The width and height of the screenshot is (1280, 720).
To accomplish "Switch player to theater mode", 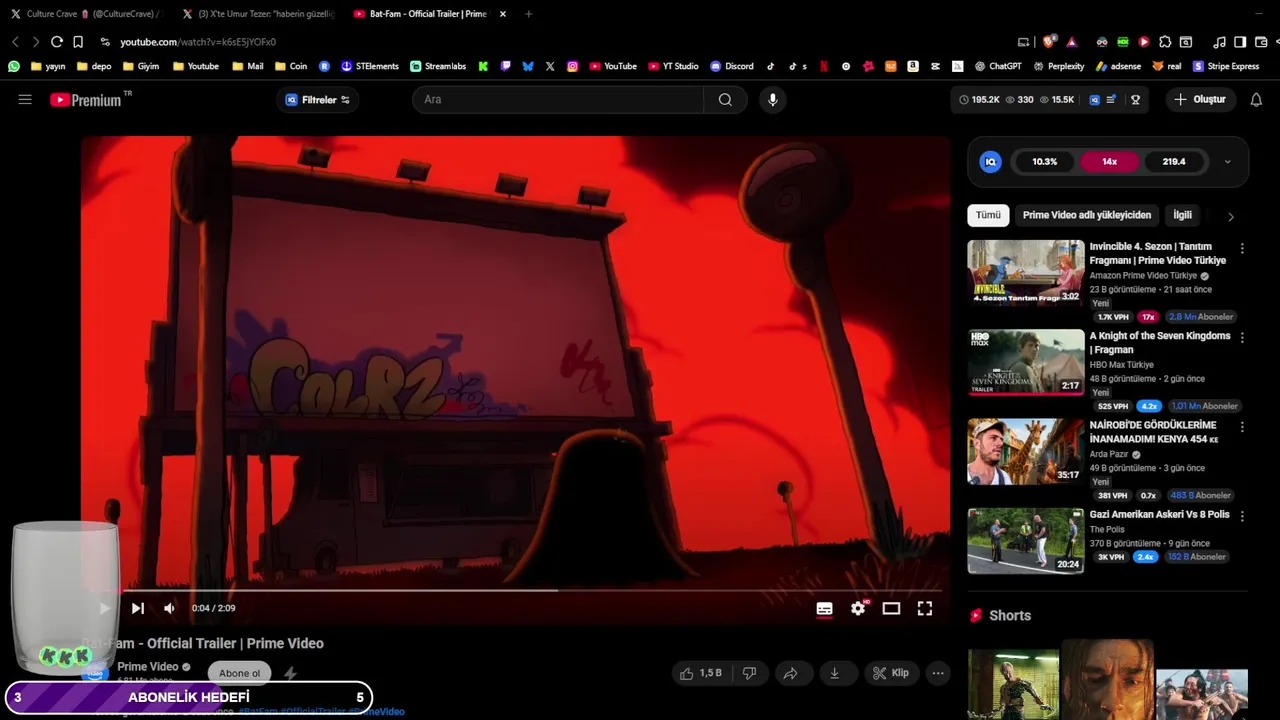I will click(891, 608).
